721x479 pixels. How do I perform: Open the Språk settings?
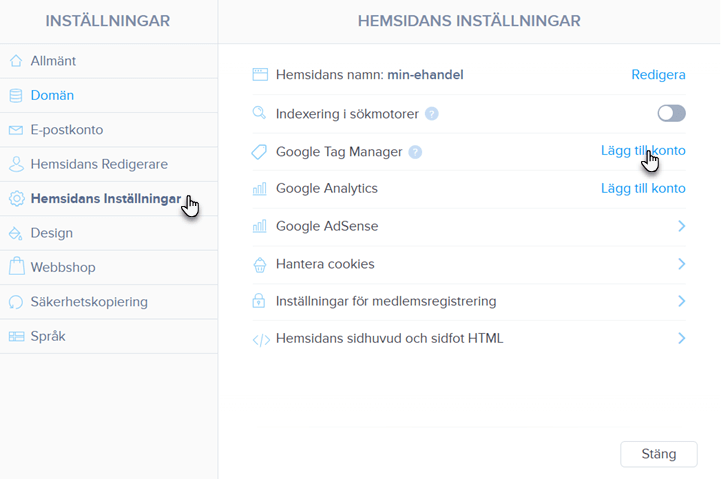[x=109, y=336]
